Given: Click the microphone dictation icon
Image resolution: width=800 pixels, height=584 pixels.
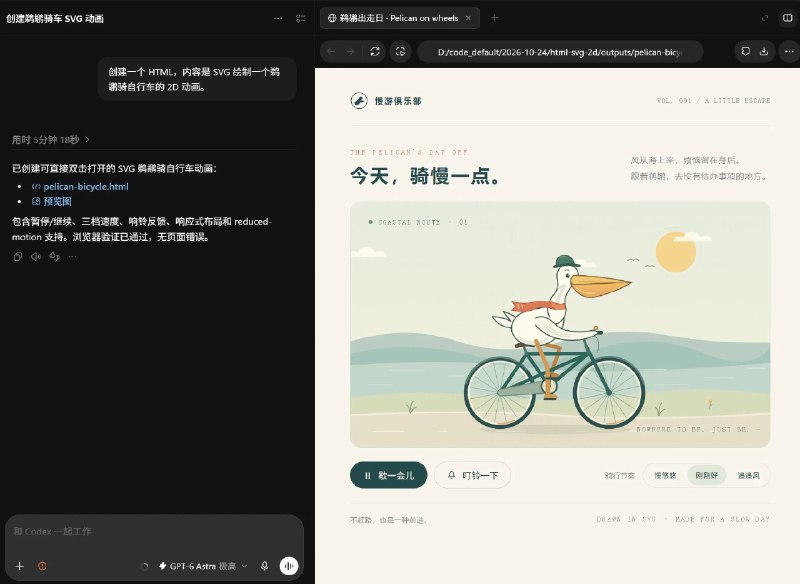Looking at the screenshot, I should pos(264,566).
